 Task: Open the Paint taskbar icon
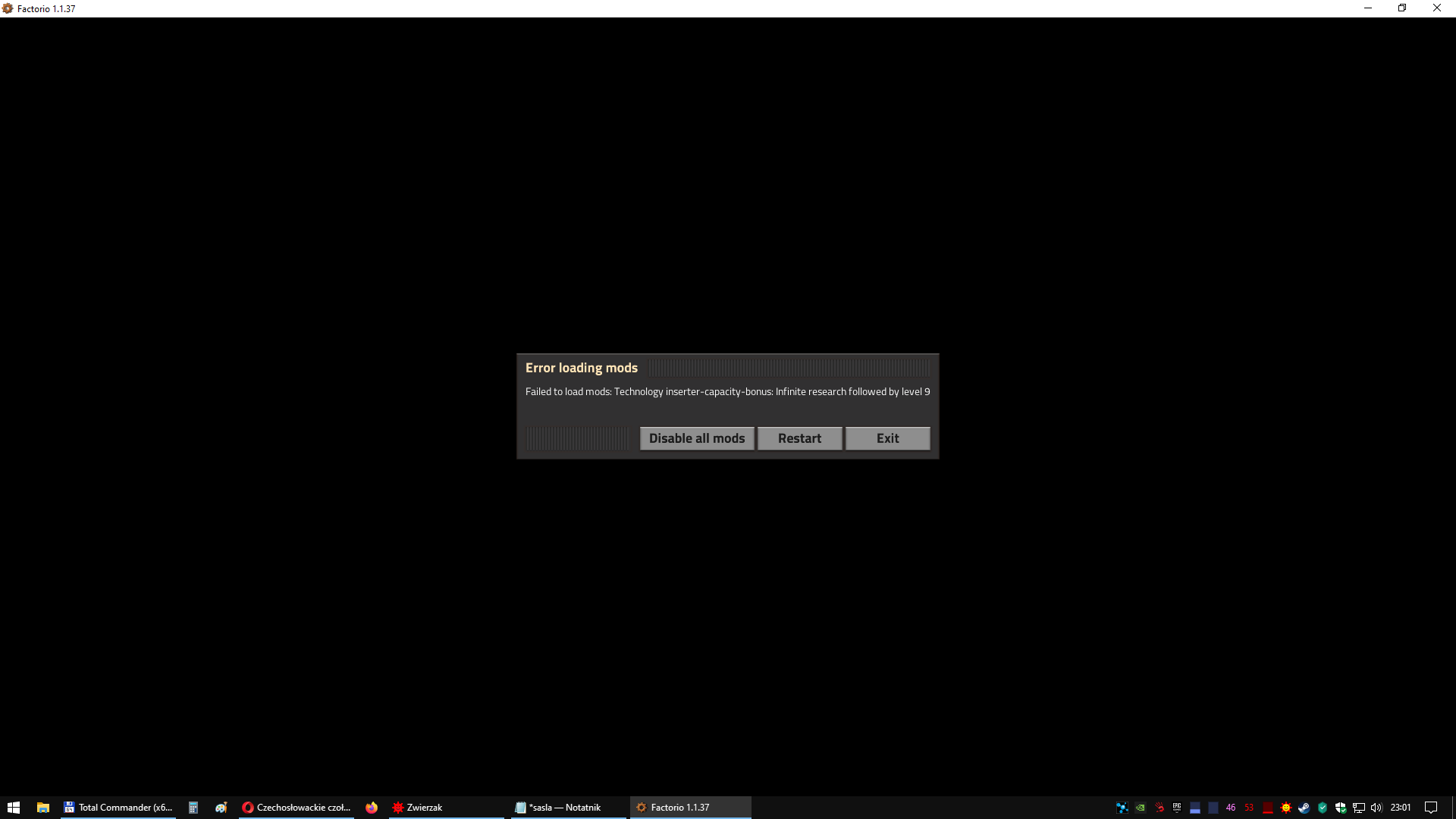pos(221,808)
